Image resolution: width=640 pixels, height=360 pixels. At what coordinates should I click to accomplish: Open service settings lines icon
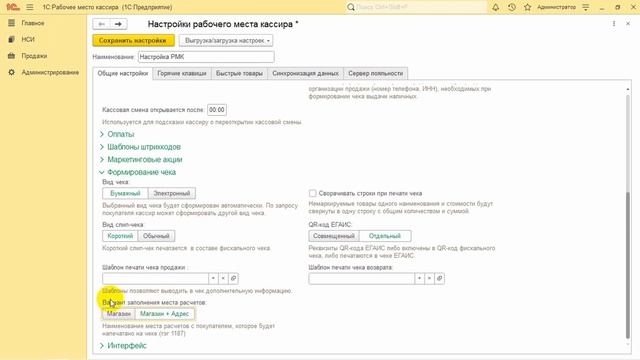[x=586, y=7]
